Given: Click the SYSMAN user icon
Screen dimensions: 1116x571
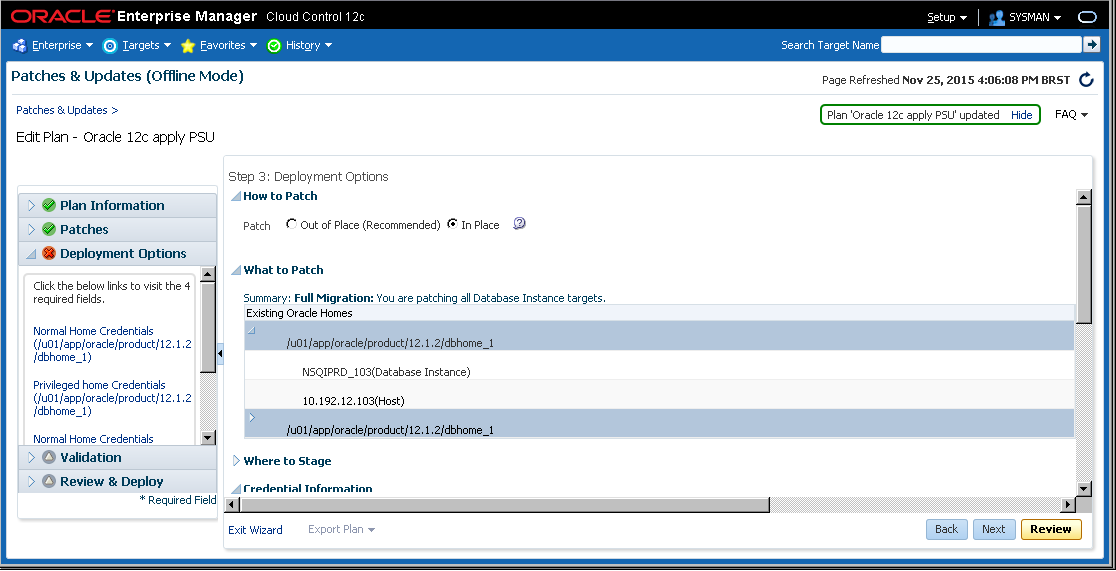Looking at the screenshot, I should click(x=996, y=17).
